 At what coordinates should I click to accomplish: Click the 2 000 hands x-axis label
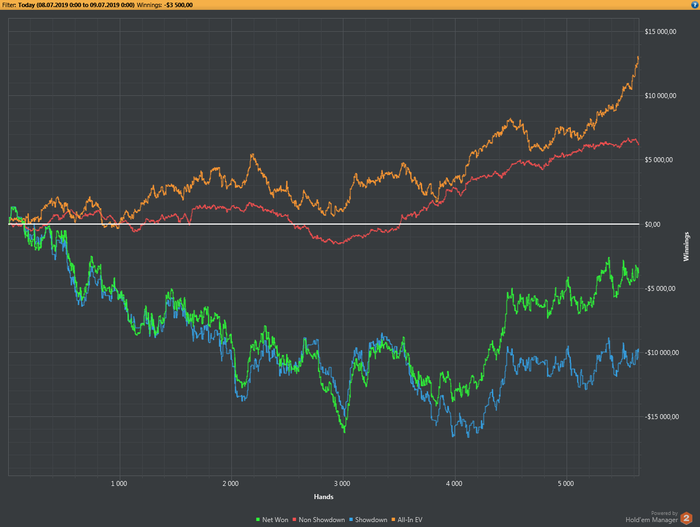(230, 483)
